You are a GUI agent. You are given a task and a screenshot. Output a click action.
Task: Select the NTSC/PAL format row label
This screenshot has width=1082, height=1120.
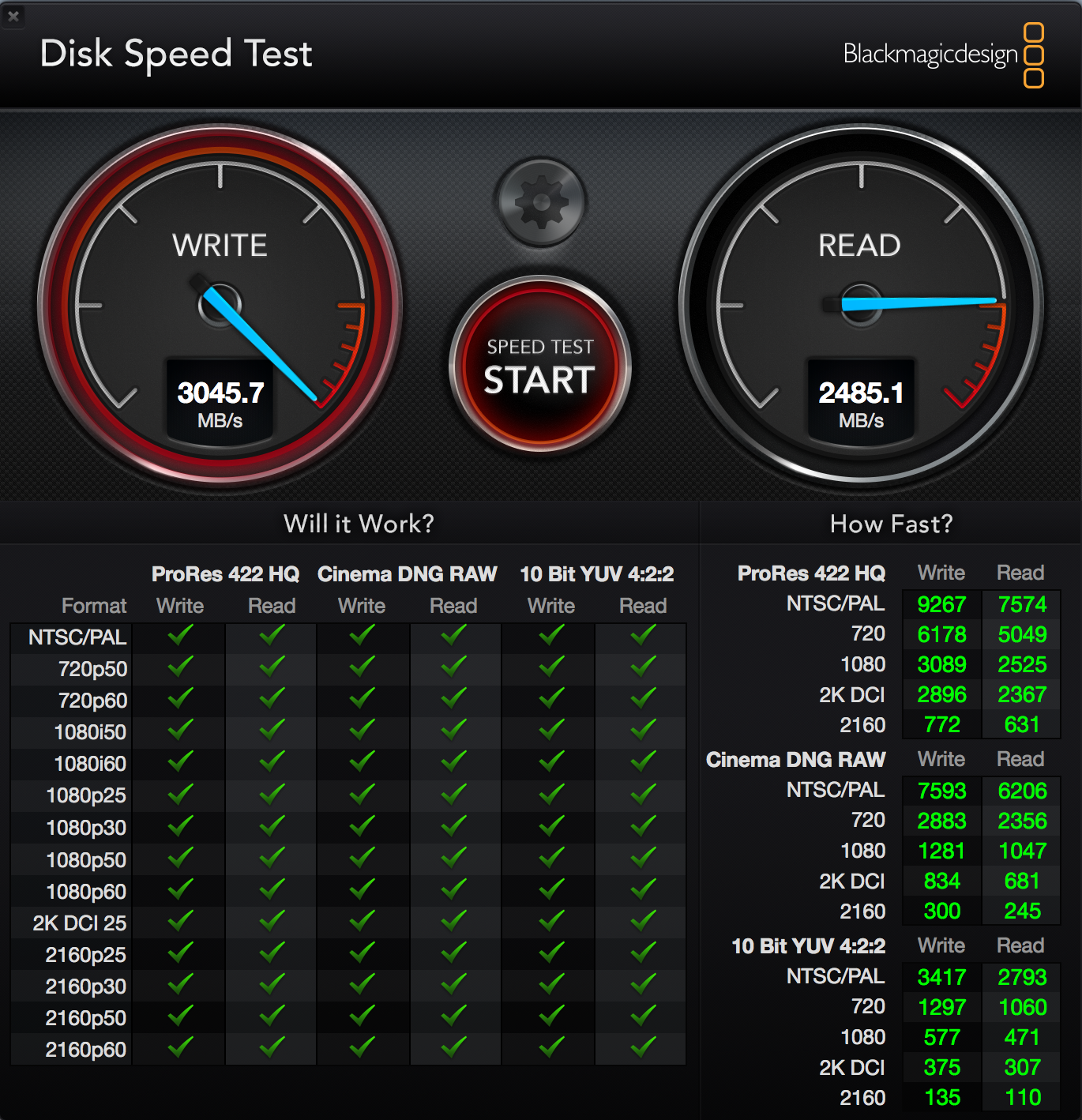pyautogui.click(x=77, y=637)
